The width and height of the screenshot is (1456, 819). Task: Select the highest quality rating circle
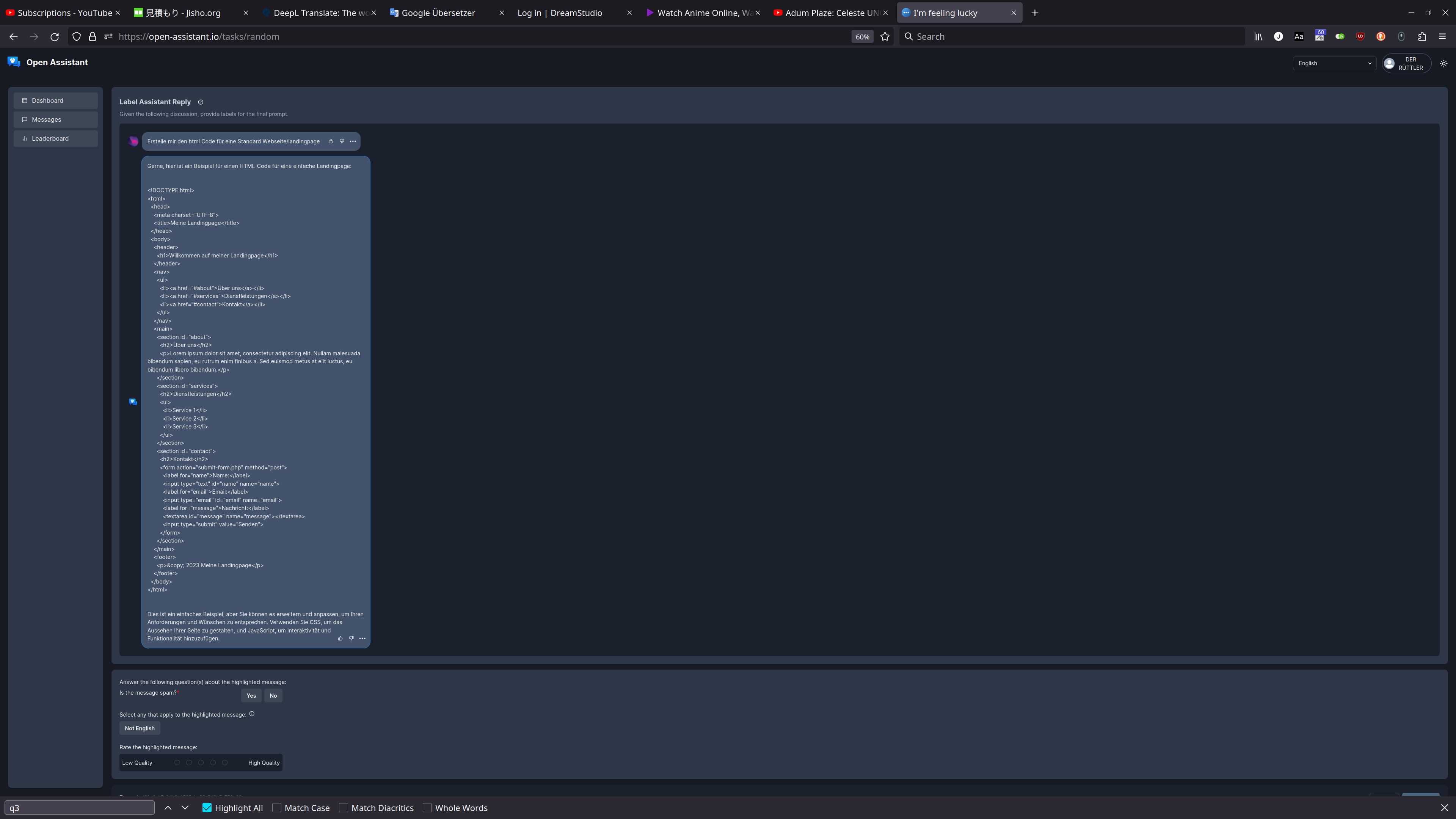[224, 762]
